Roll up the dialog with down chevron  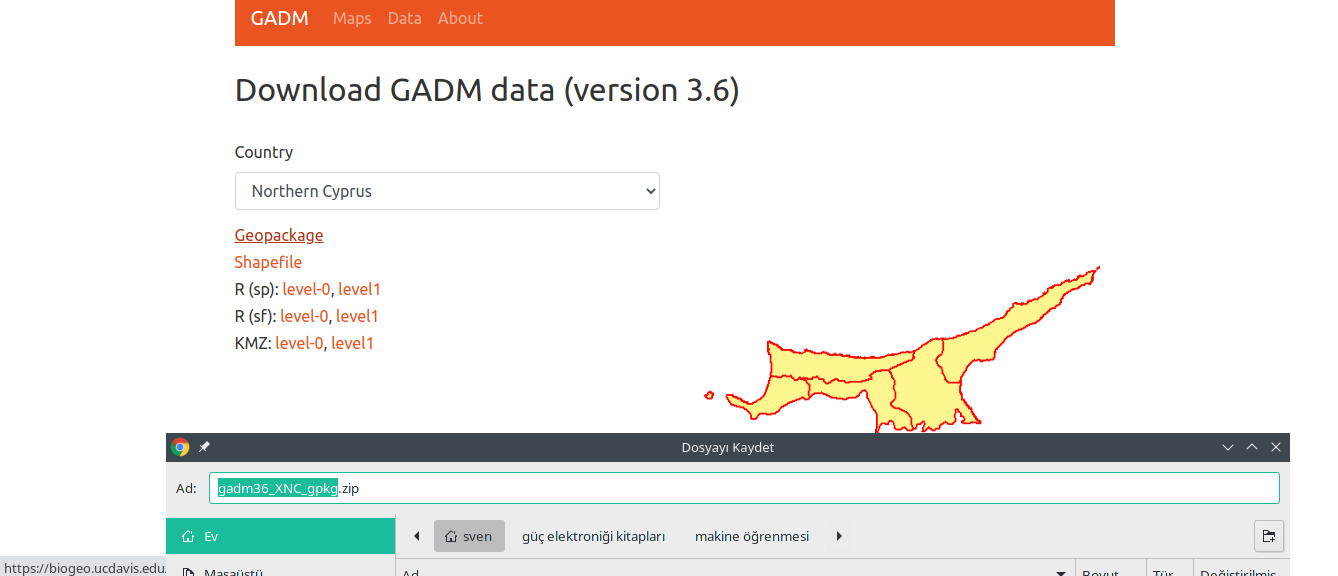coord(1228,447)
